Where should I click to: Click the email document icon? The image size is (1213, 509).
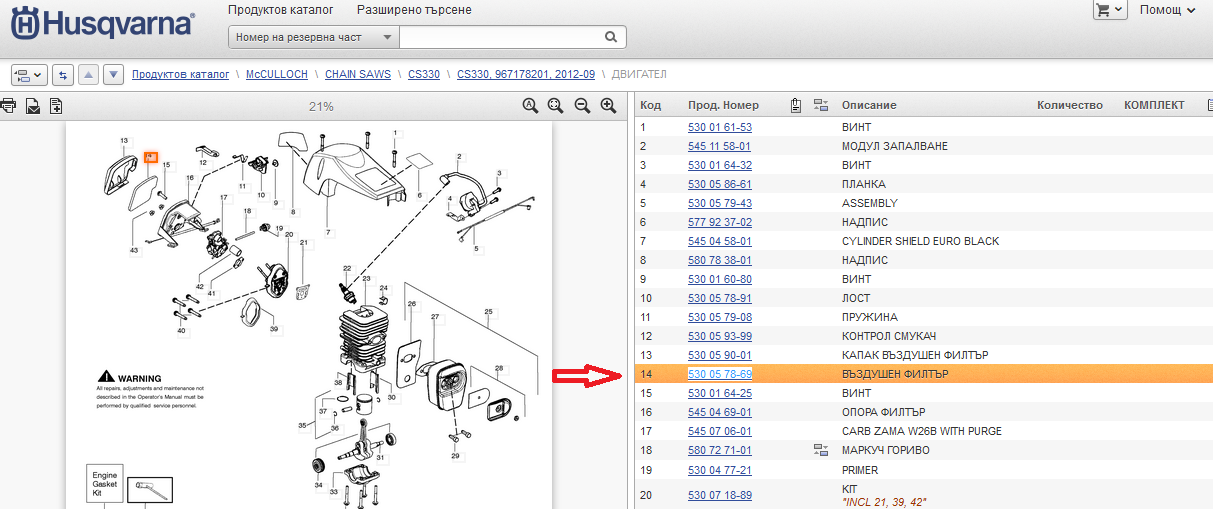tap(33, 106)
